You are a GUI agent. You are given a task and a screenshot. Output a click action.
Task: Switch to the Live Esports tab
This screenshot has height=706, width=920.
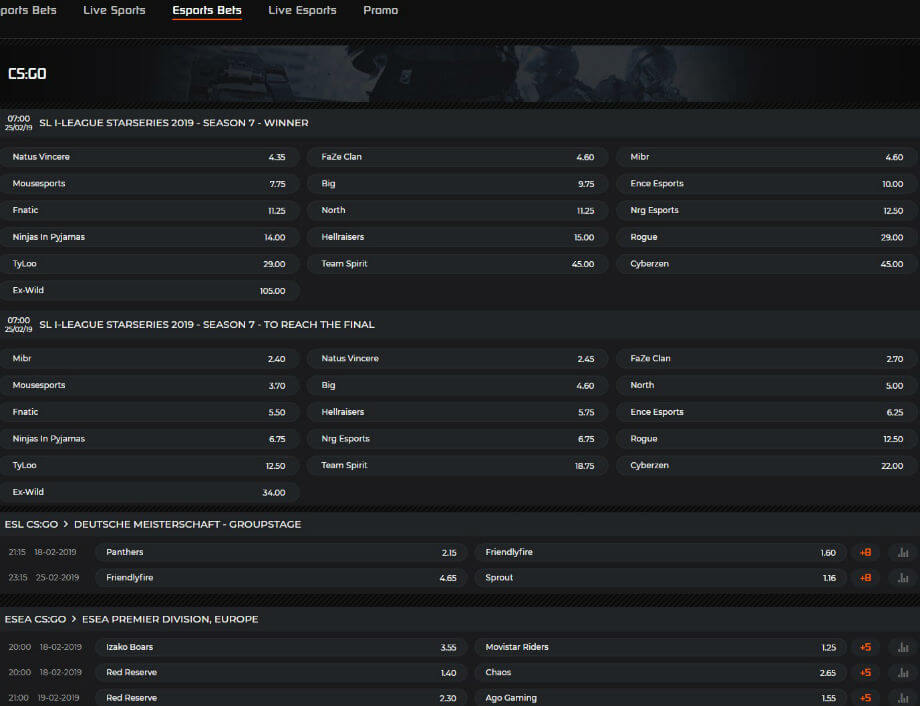click(x=302, y=11)
